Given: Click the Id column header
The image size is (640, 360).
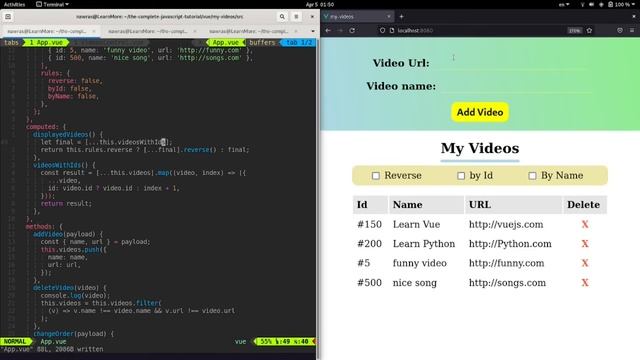Looking at the screenshot, I should pyautogui.click(x=370, y=204).
